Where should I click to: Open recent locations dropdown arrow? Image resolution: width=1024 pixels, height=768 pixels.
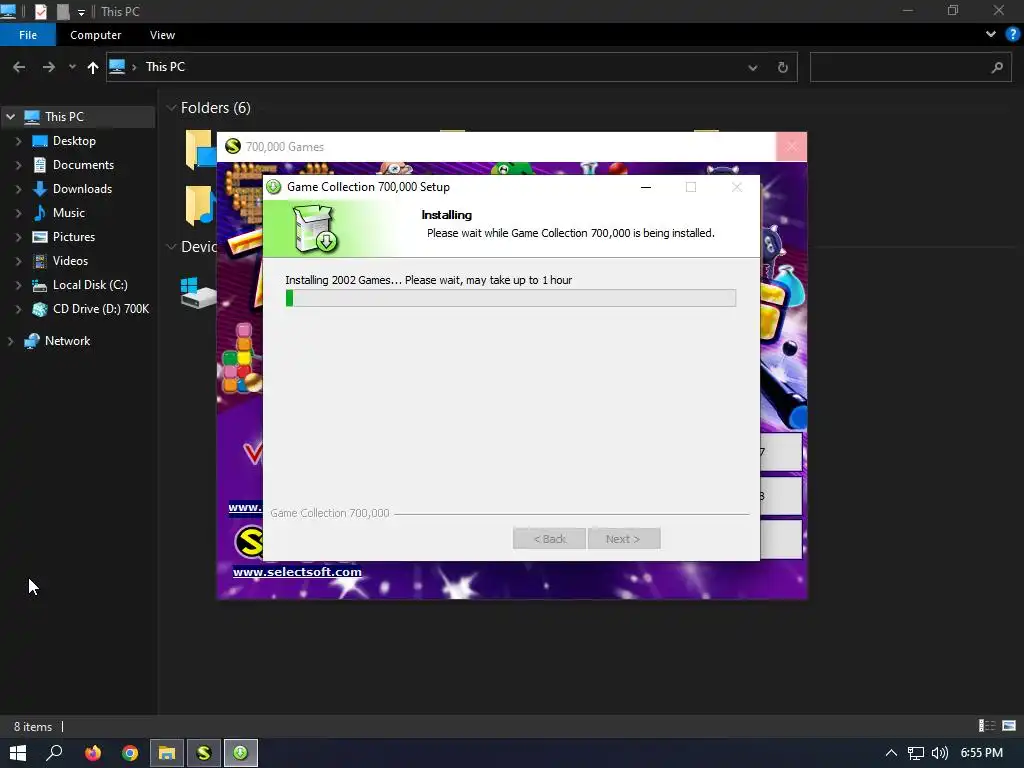tap(72, 67)
